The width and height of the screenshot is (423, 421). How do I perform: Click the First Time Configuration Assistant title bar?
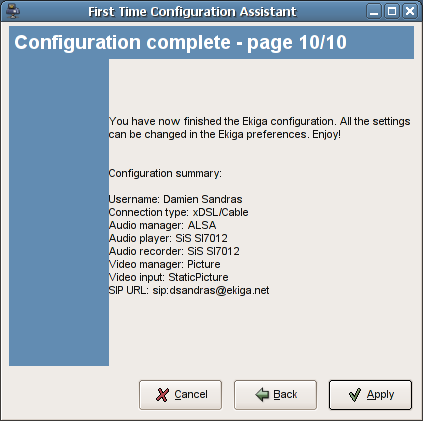coord(192,12)
